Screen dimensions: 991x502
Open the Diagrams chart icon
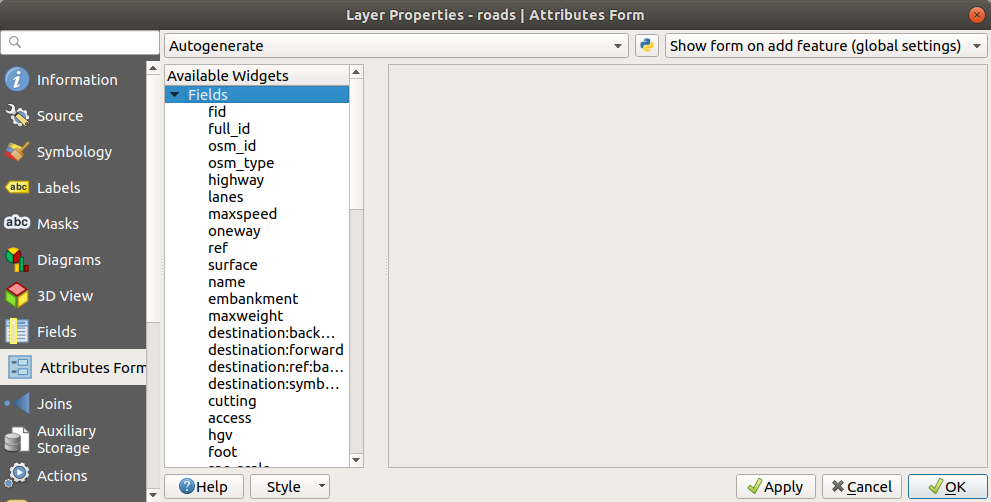(17, 260)
